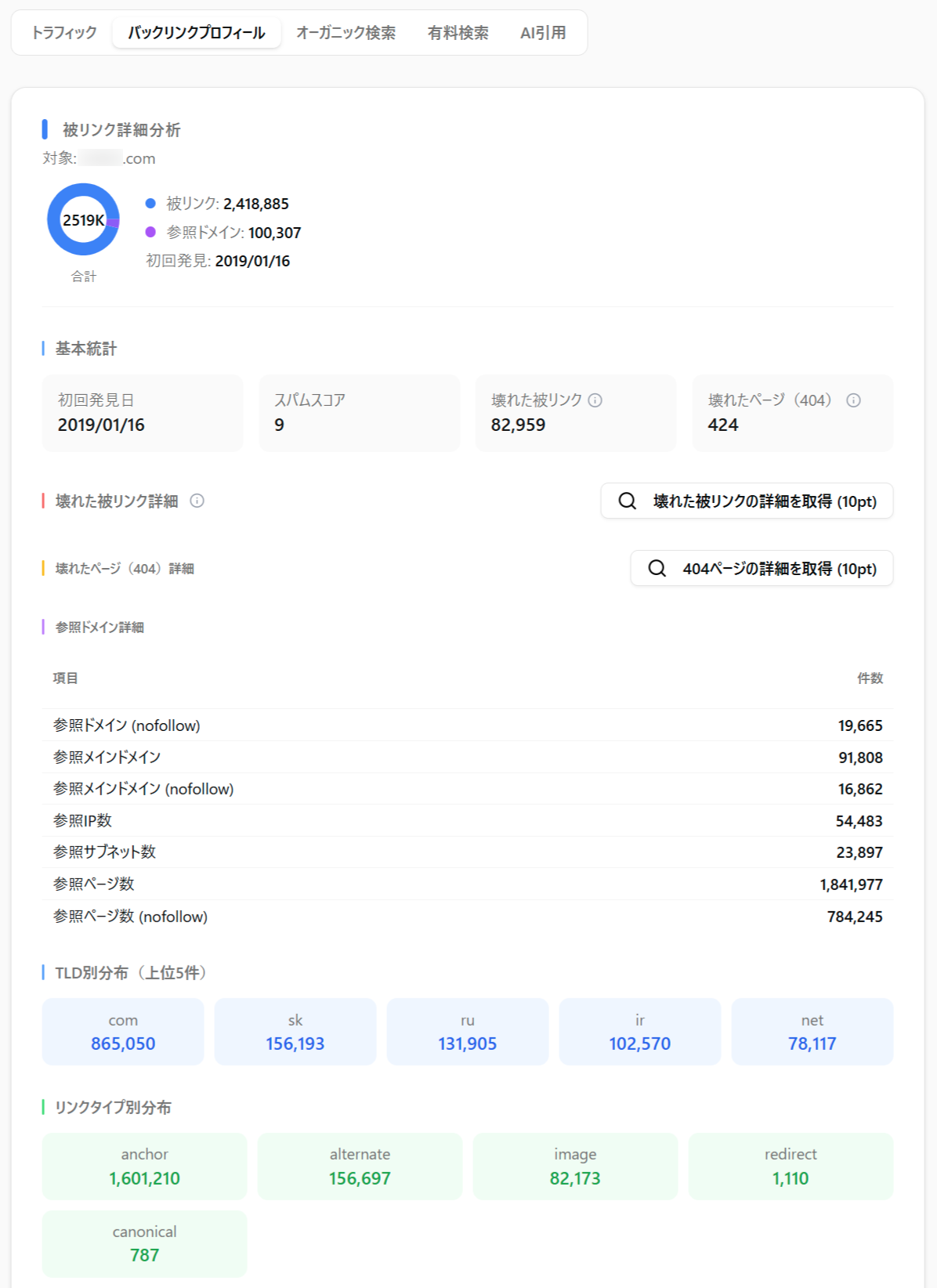Click the 参照ドメイン詳細 section heading
Screen dimensions: 937x1288
(99, 627)
